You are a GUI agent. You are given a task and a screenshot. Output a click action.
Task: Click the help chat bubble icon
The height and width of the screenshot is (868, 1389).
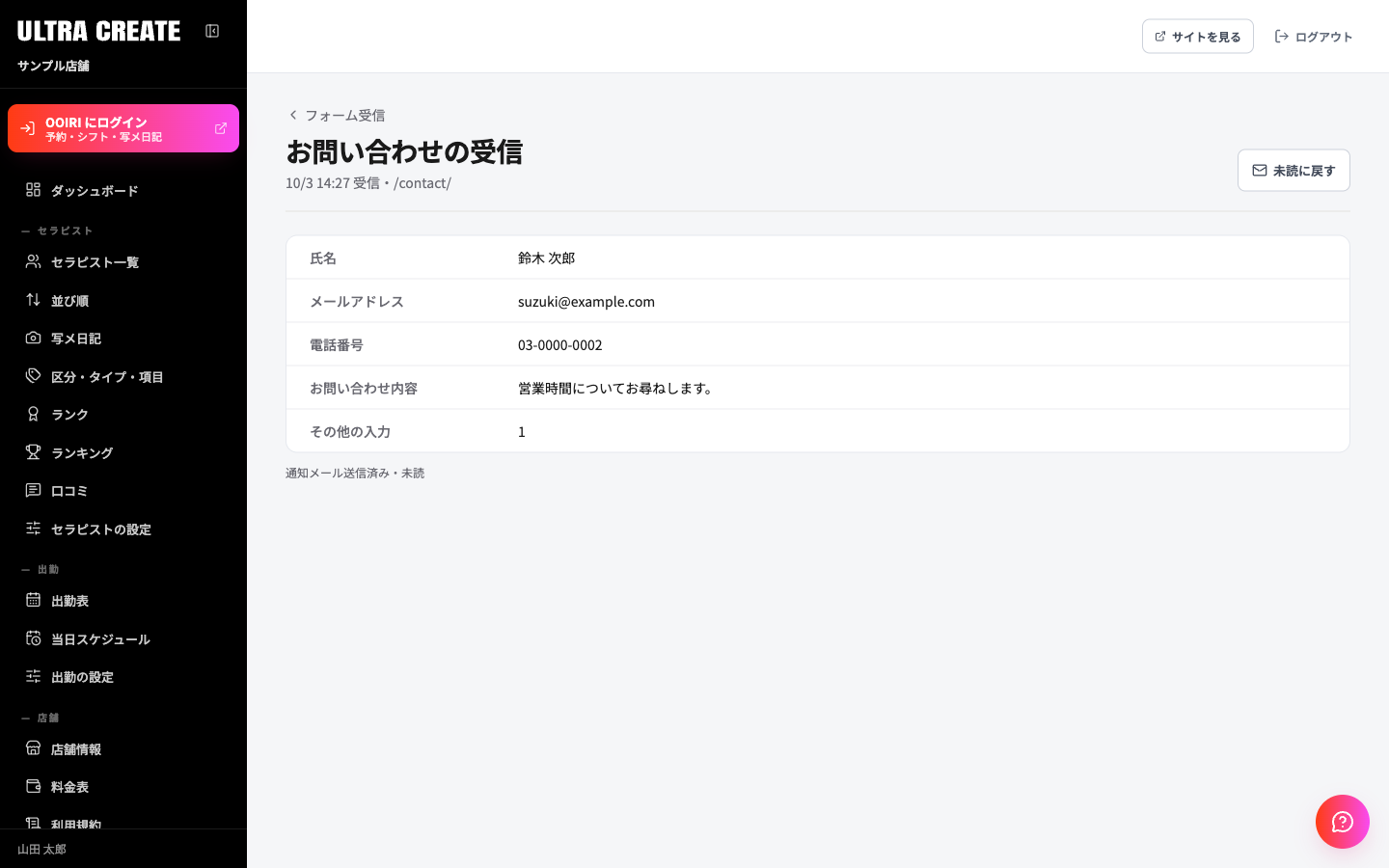(1343, 822)
